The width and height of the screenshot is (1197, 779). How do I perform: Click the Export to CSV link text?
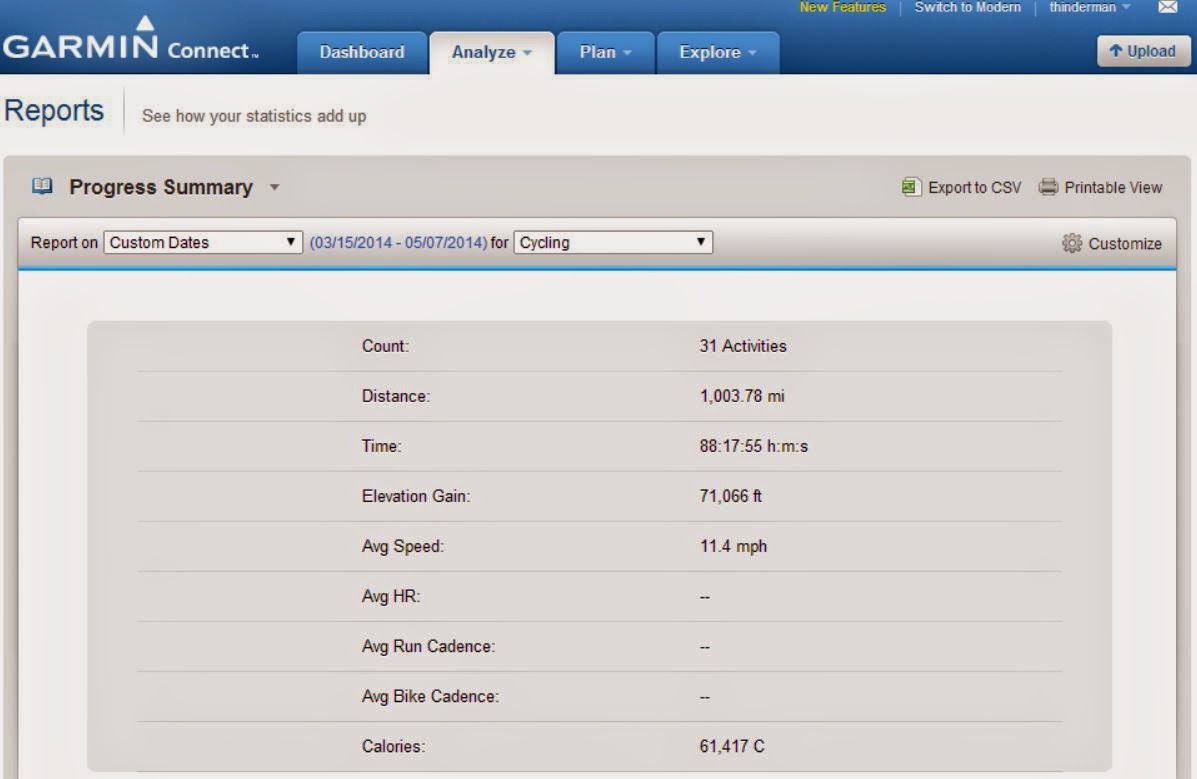(x=974, y=187)
